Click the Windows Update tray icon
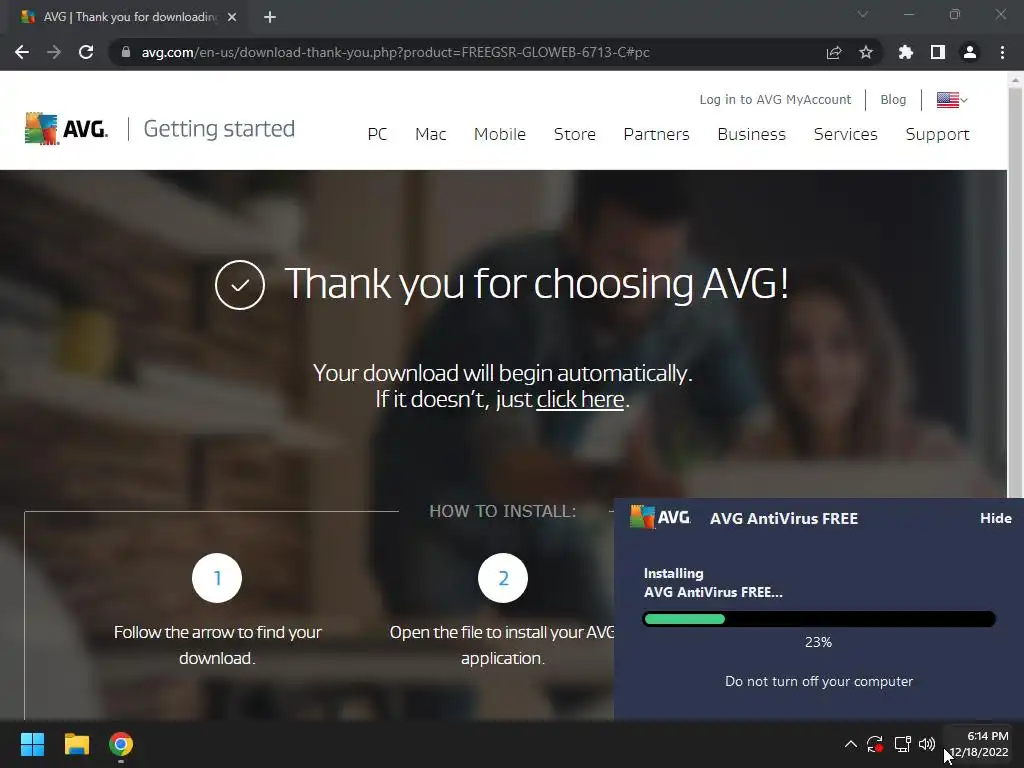1024x768 pixels. [x=875, y=744]
